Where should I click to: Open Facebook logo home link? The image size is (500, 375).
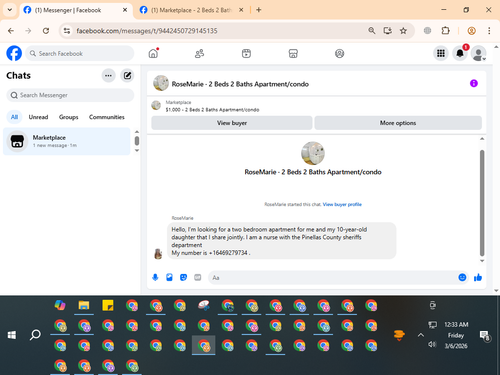(14, 53)
